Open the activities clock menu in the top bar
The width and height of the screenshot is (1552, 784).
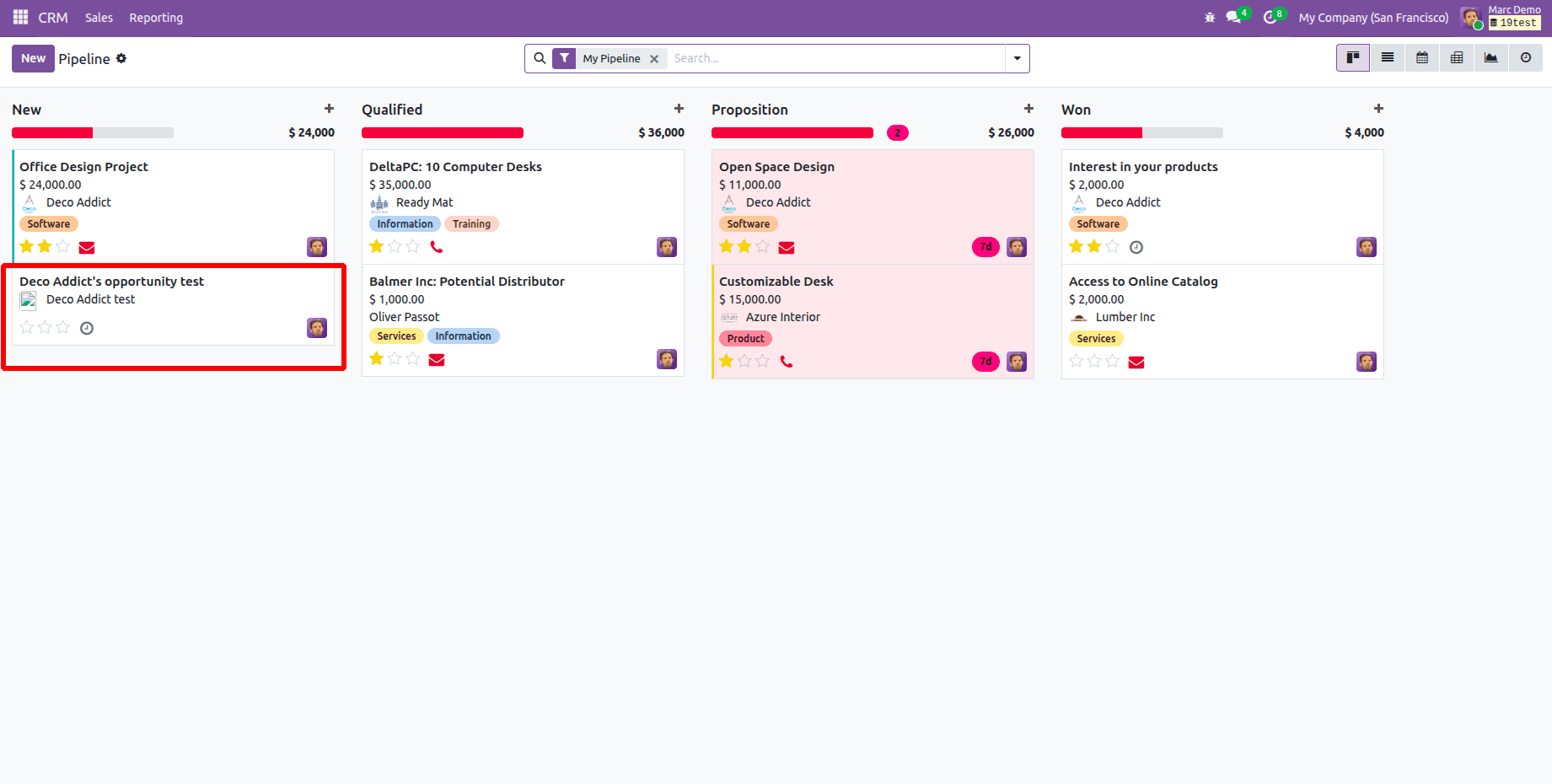(x=1270, y=17)
